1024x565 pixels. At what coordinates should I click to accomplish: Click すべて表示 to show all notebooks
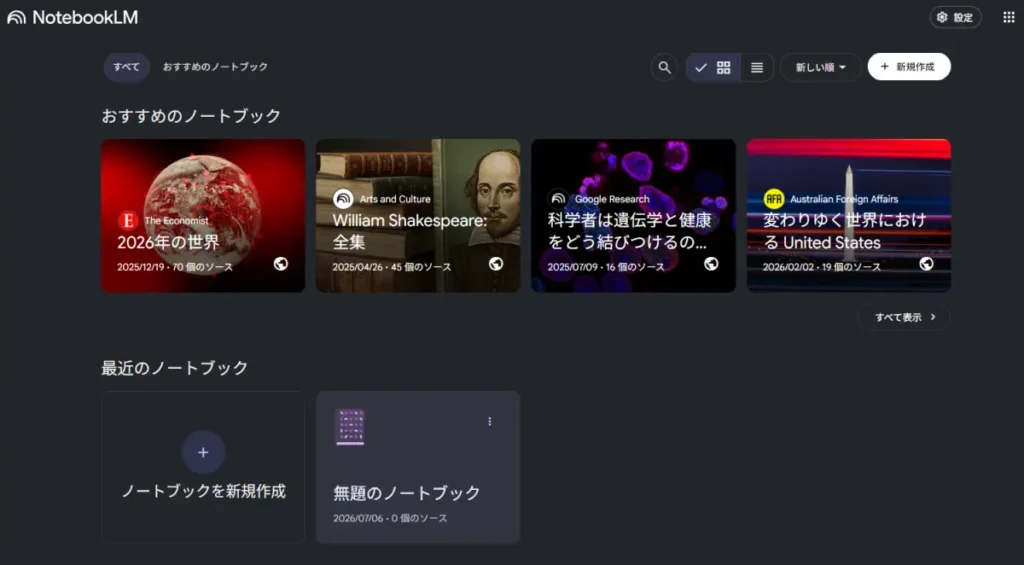904,317
